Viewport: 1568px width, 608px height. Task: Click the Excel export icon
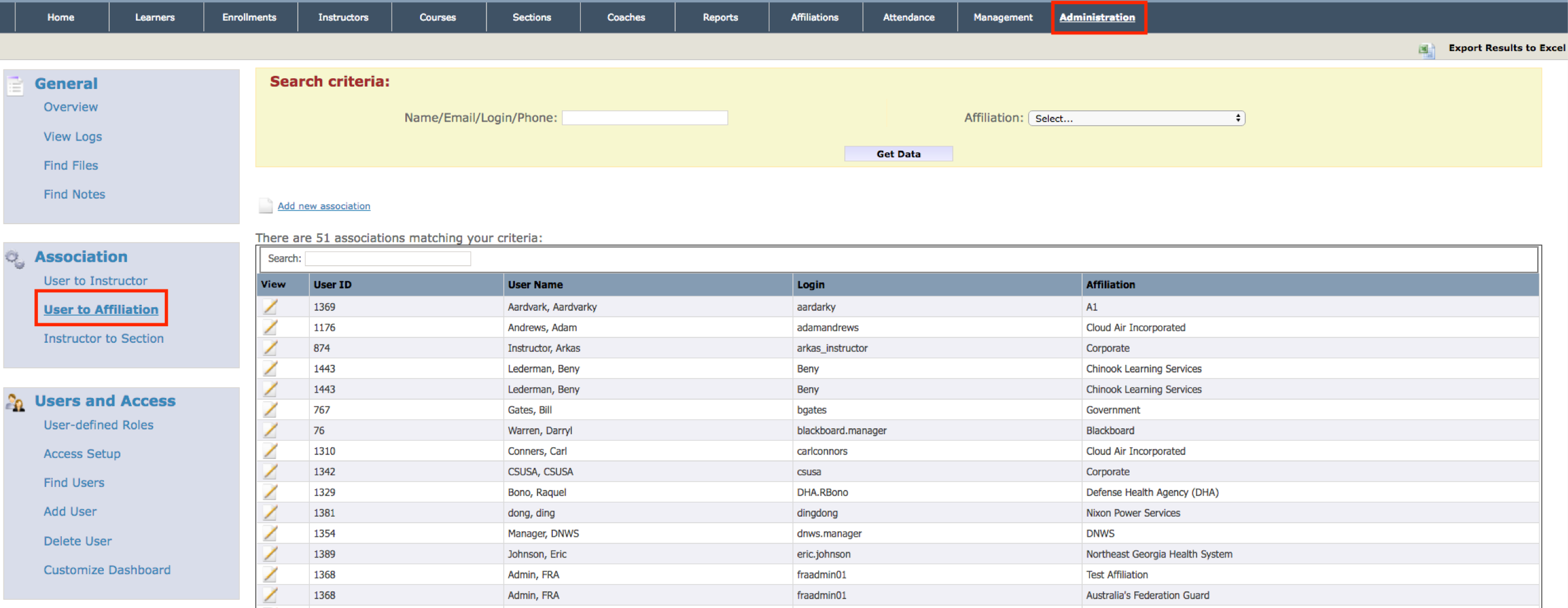tap(1426, 49)
